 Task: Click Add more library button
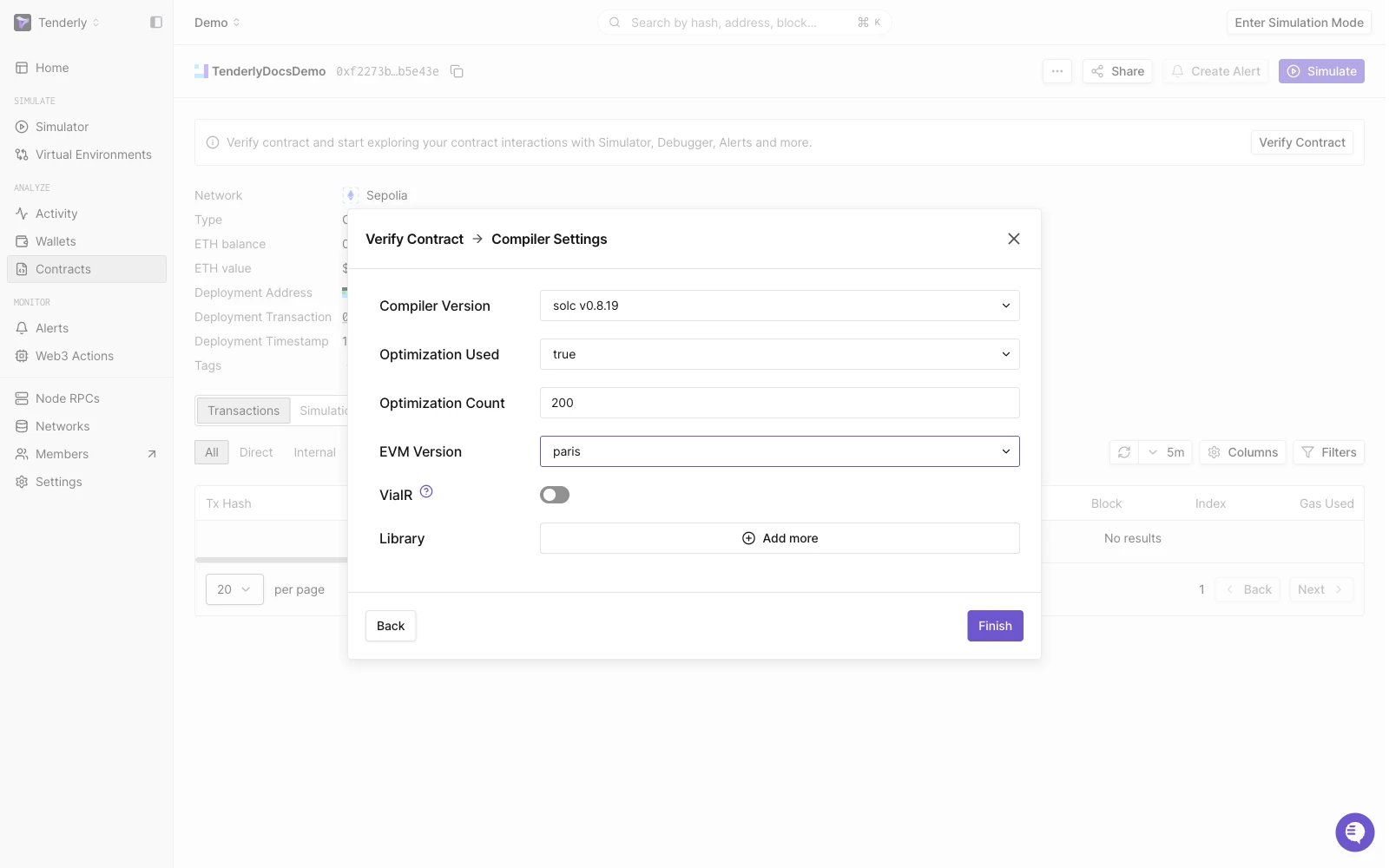(x=780, y=538)
